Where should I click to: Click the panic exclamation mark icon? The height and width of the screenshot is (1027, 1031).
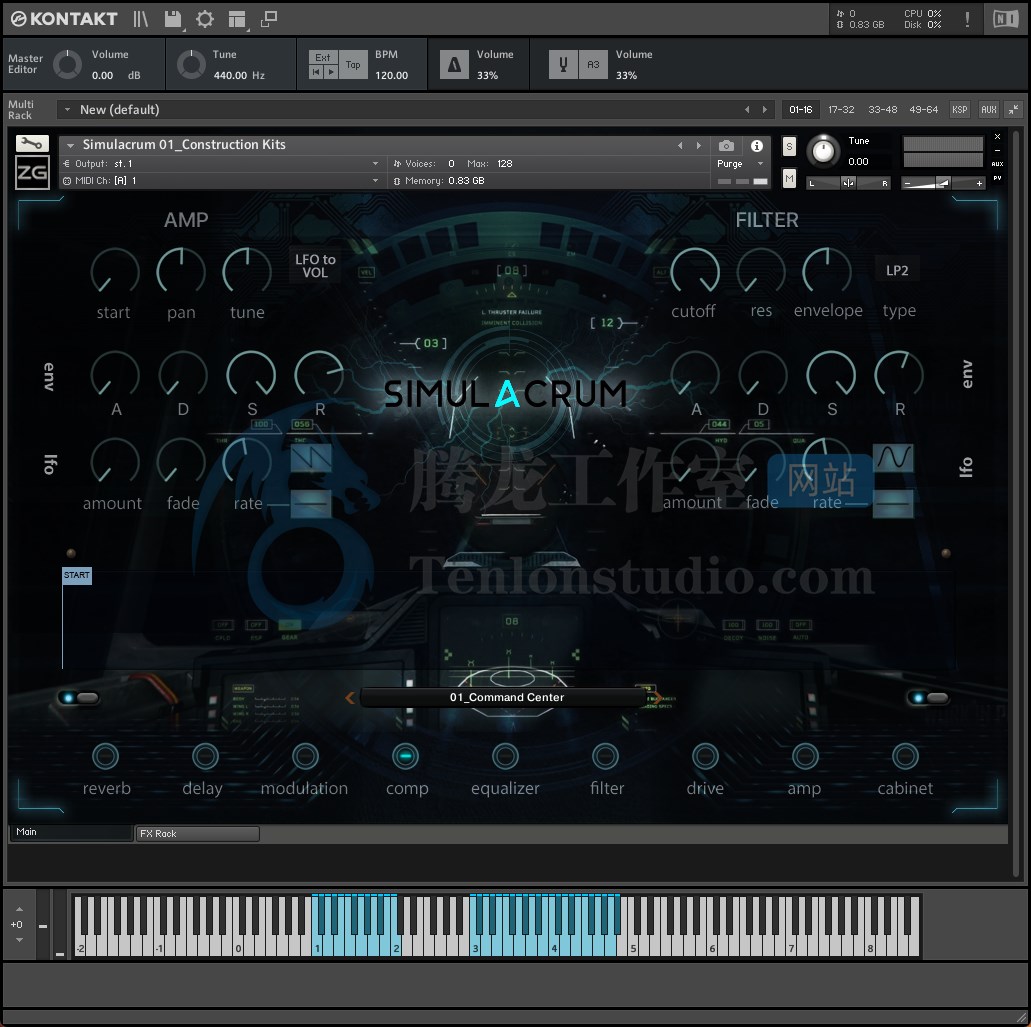(x=967, y=19)
